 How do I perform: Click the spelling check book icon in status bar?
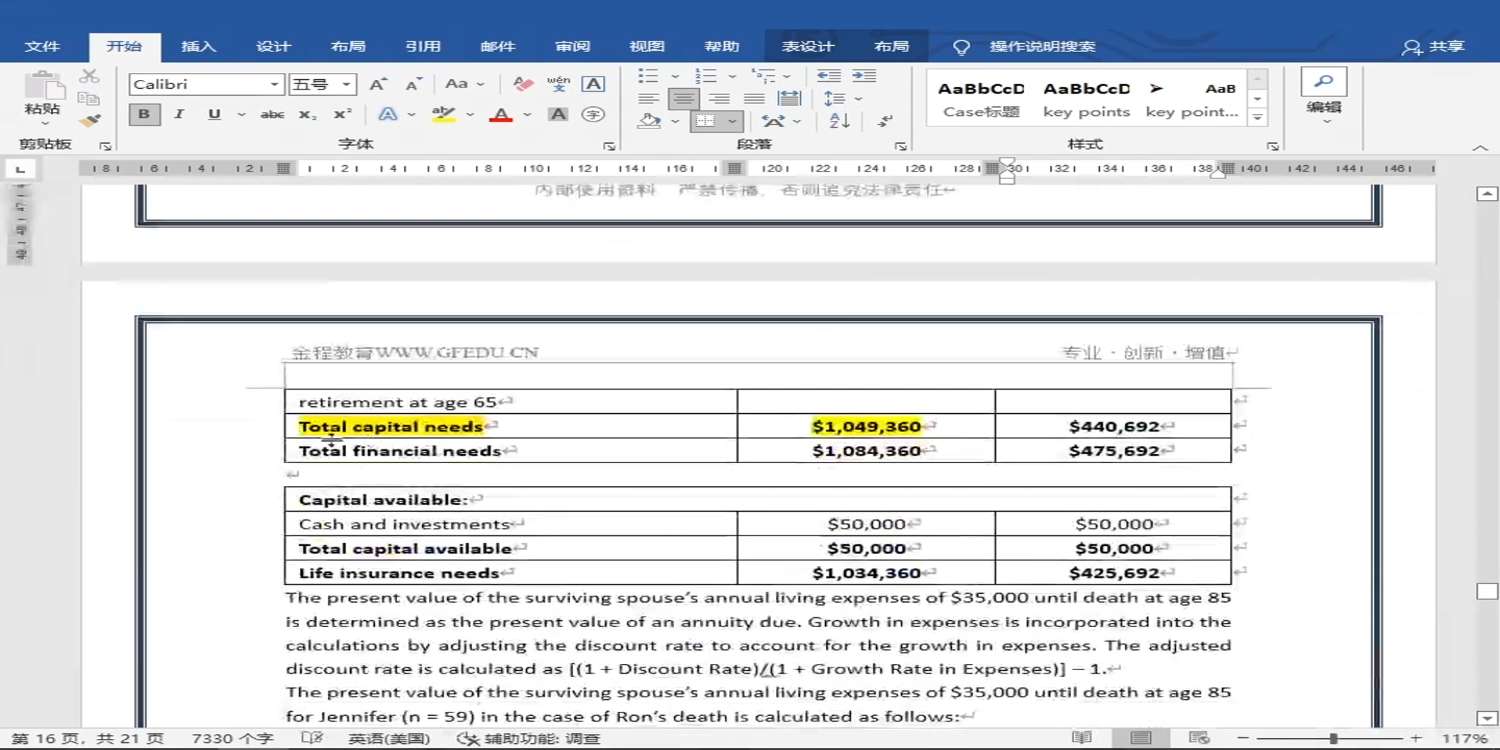click(x=312, y=739)
